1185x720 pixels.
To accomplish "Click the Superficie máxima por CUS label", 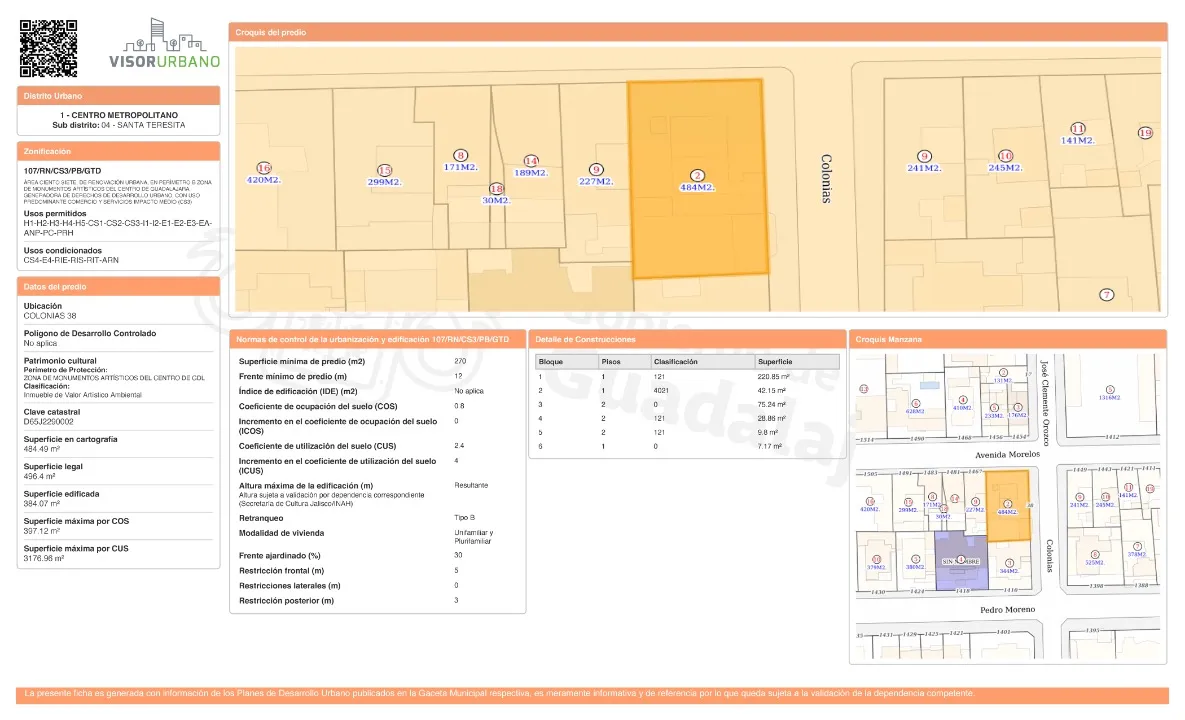I will coord(76,548).
